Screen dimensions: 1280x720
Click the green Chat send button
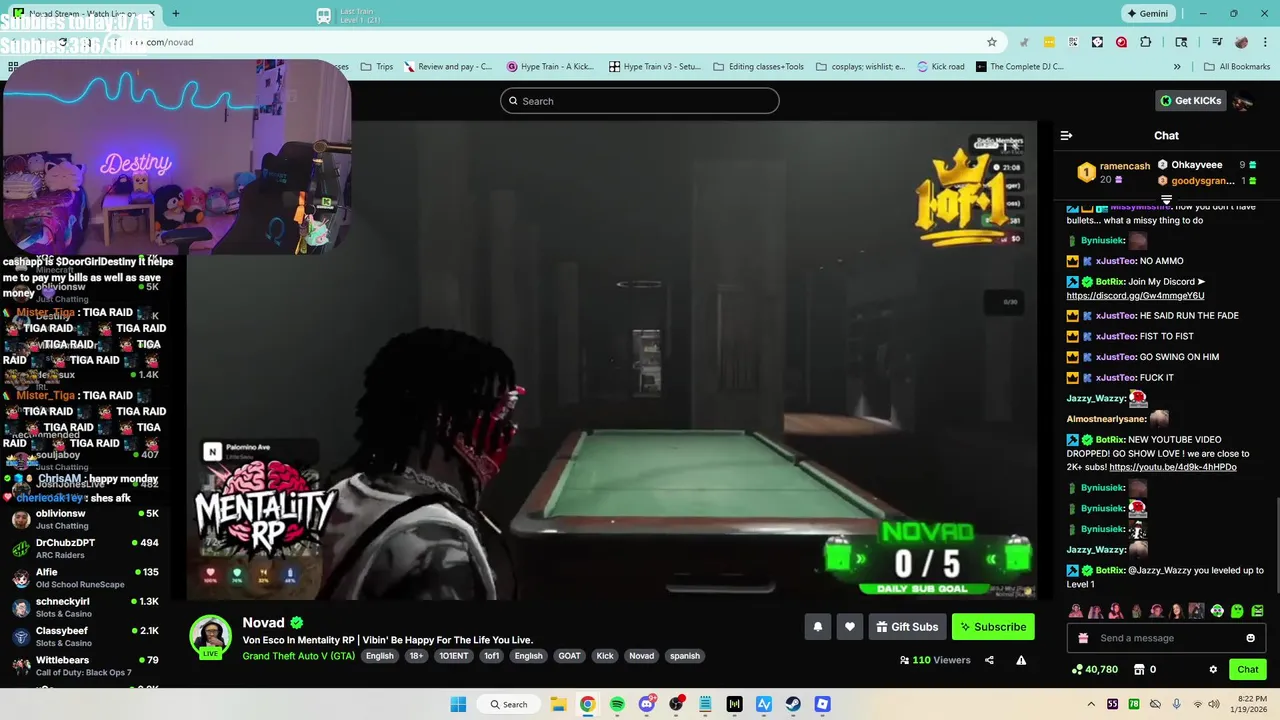[x=1248, y=670]
